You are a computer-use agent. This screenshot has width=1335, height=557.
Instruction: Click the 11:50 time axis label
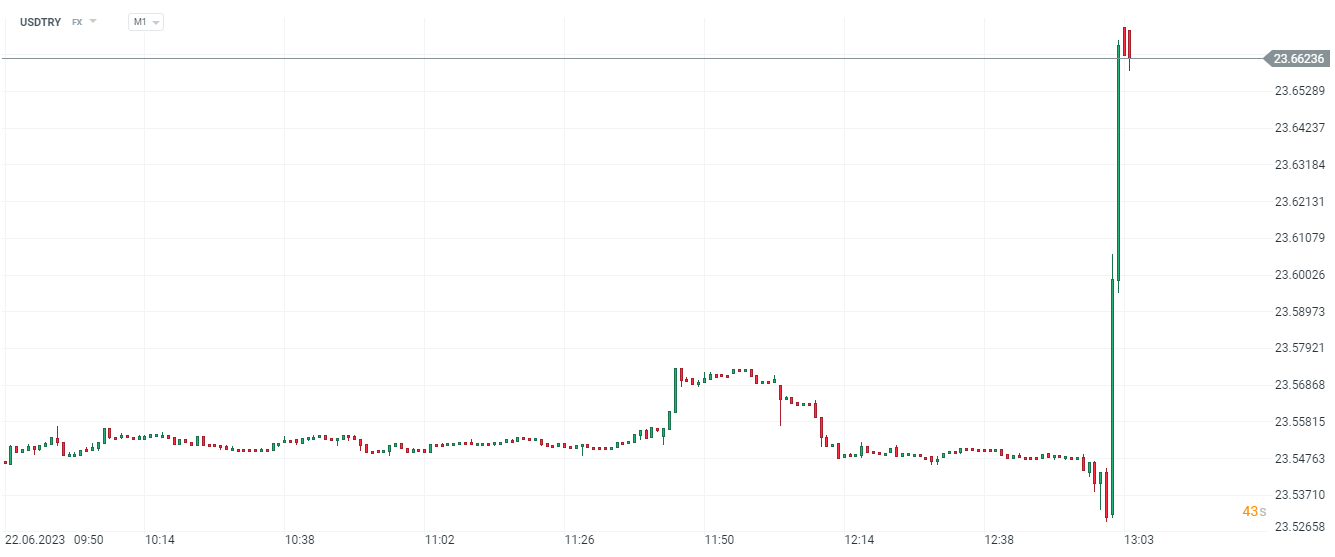(x=719, y=540)
